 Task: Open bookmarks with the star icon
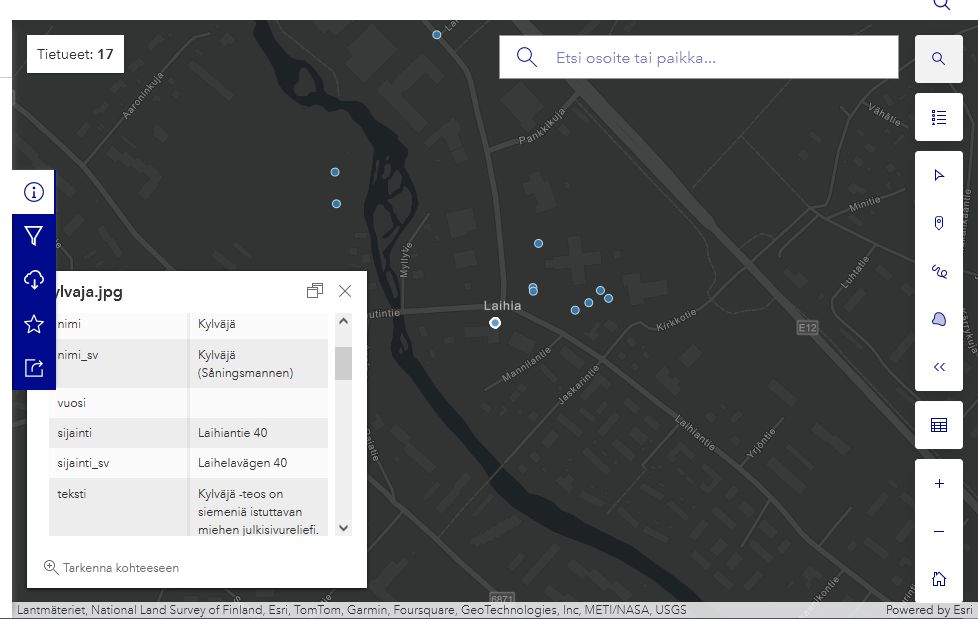33,324
